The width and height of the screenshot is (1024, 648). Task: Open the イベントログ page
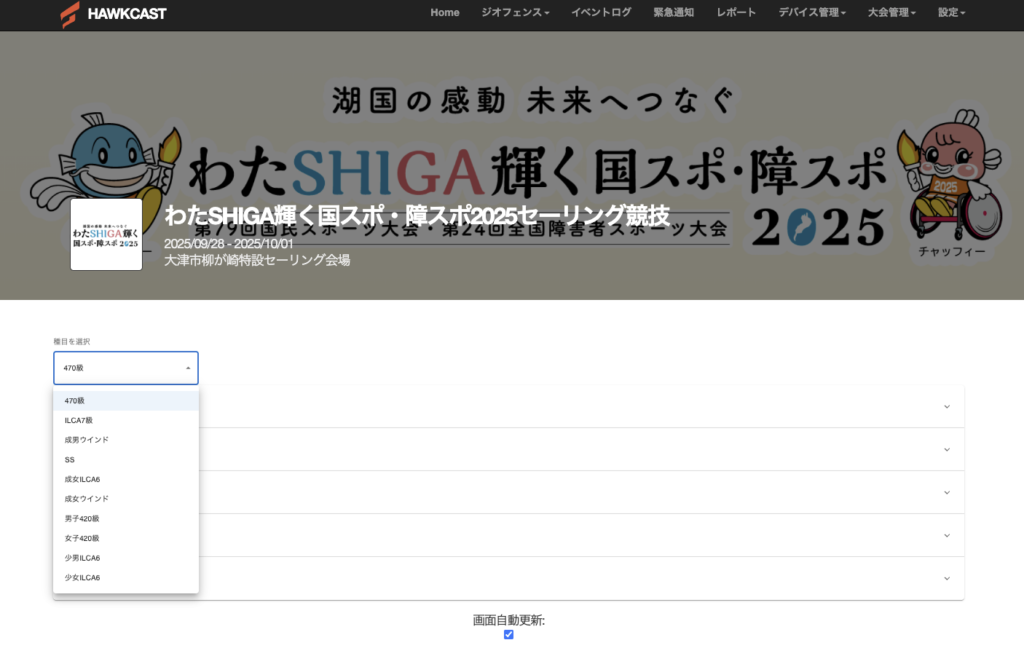point(601,13)
